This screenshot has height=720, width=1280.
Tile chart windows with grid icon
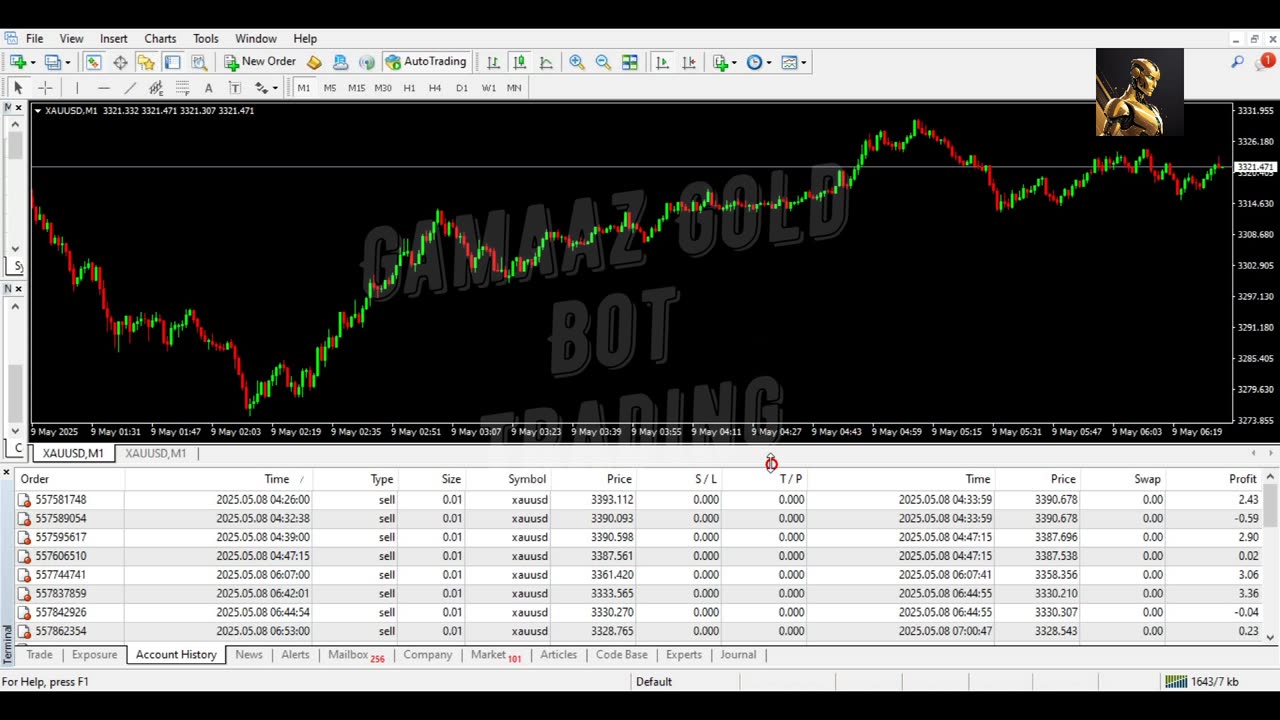click(x=630, y=62)
